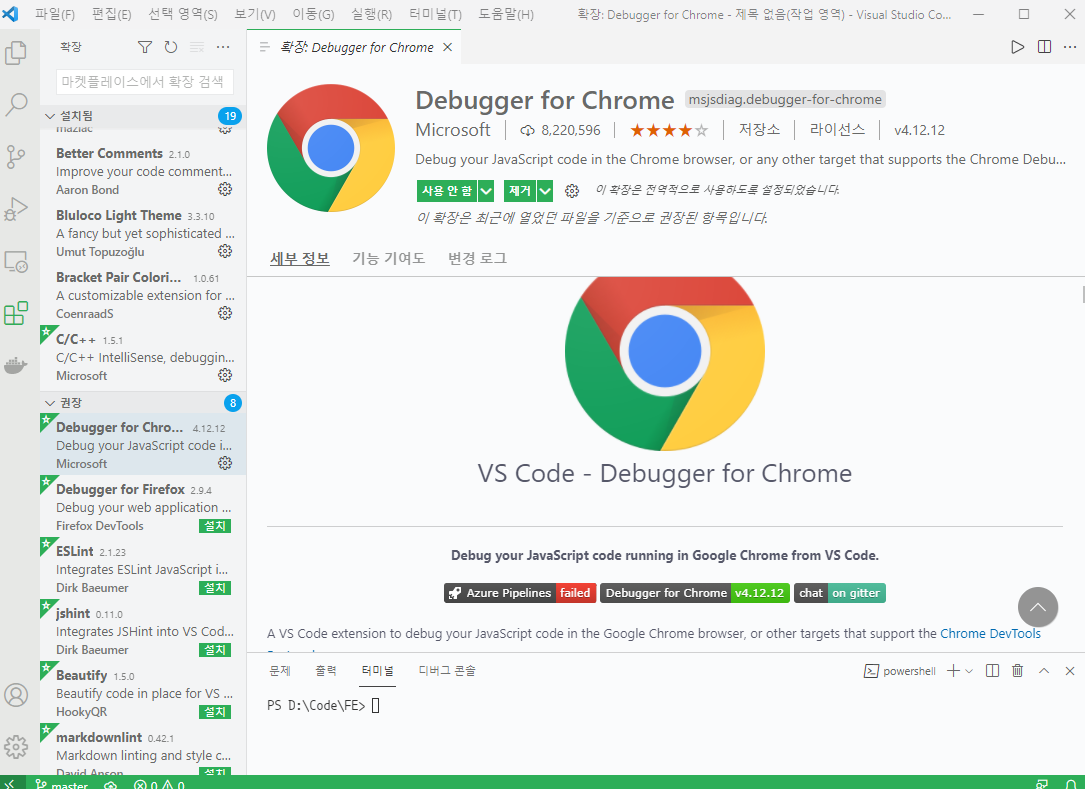The image size is (1085, 789).
Task: Open the uninstall button dropdown arrow
Action: click(x=545, y=190)
